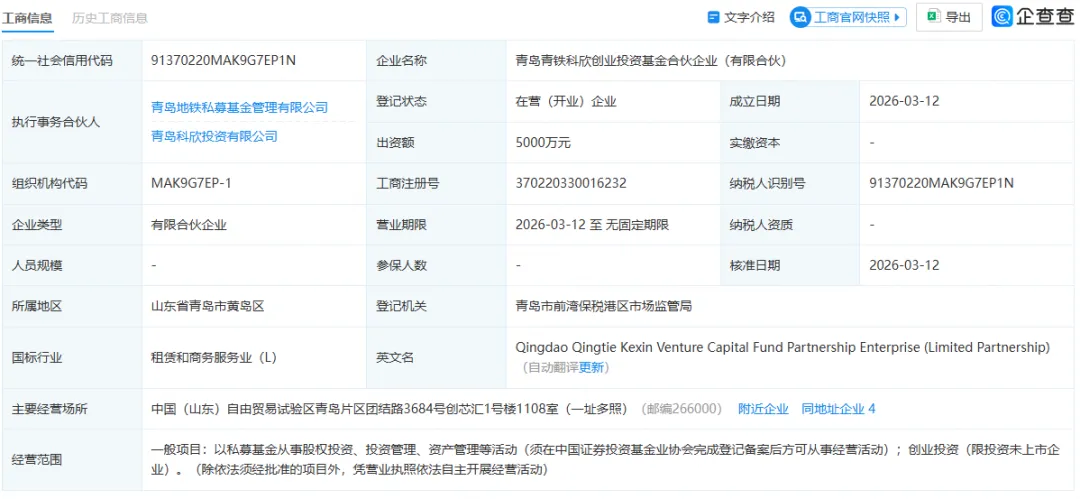Click 更新 link under English name

coord(591,368)
